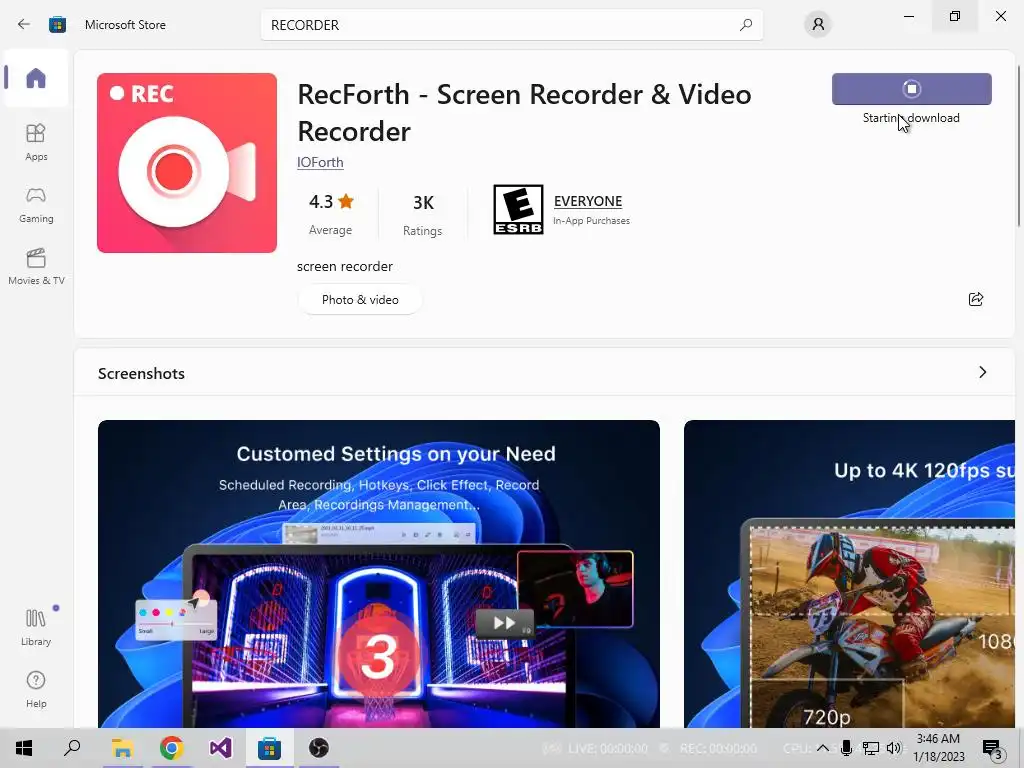Click the screen recorder description text
Image resolution: width=1024 pixels, height=768 pixels.
coord(345,266)
